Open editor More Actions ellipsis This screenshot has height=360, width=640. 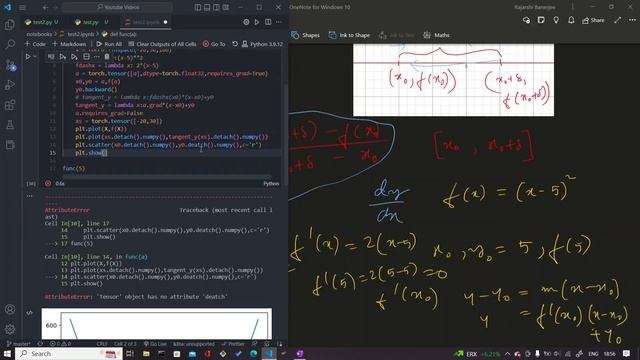point(279,22)
